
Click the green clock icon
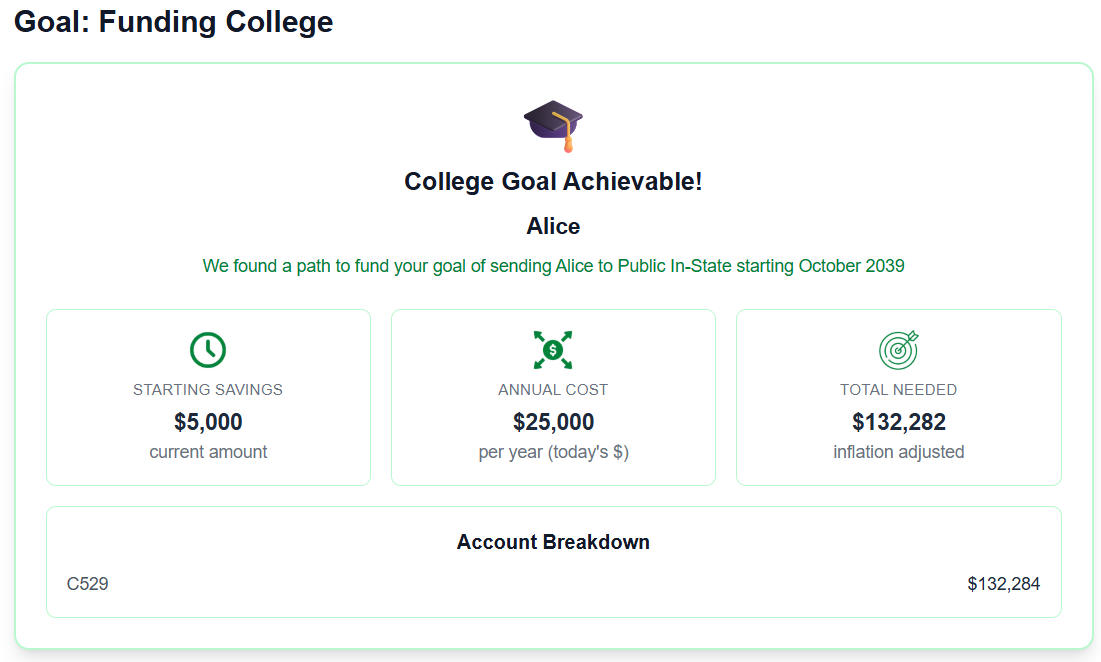(208, 350)
